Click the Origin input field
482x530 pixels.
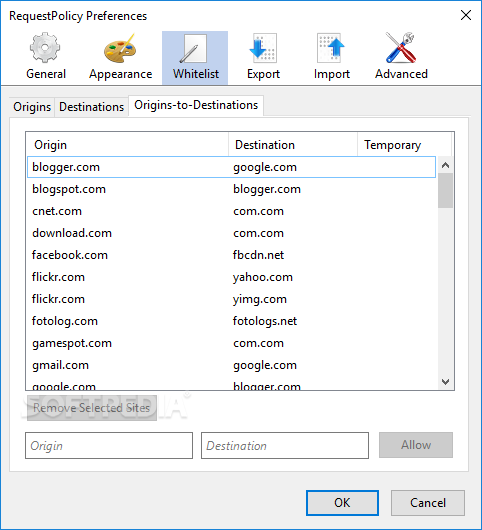point(109,445)
